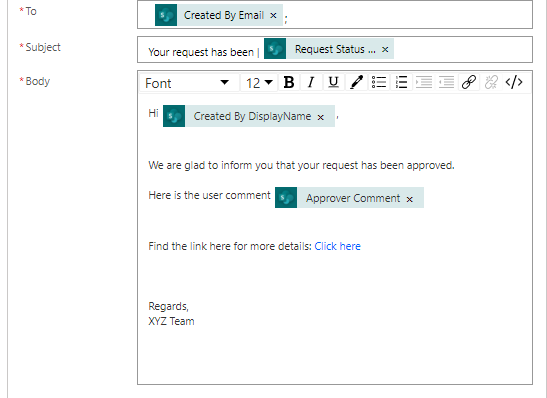This screenshot has height=398, width=547.
Task: Click the 'Here is the user comment' text
Action: [209, 195]
